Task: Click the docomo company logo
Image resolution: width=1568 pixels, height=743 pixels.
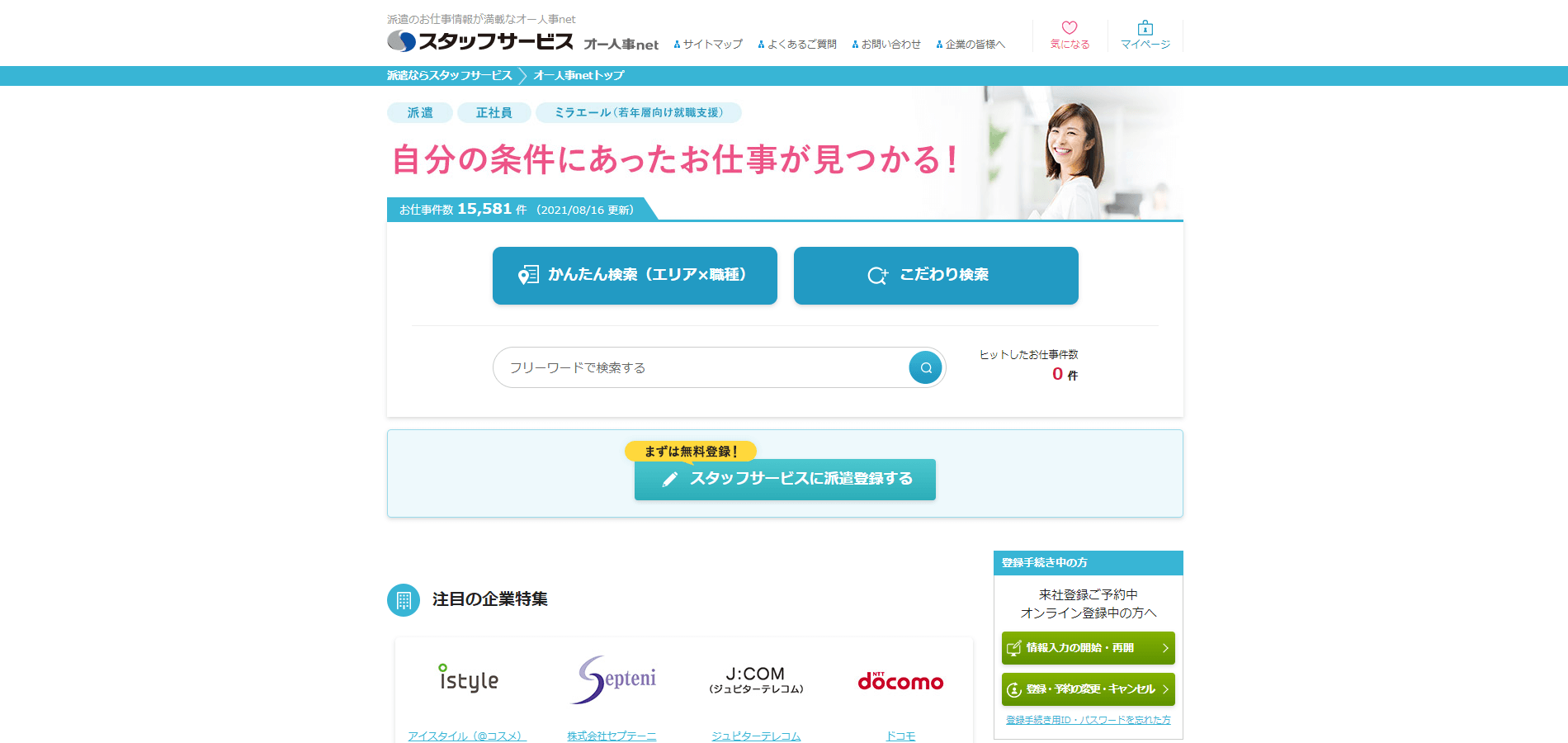Action: [x=900, y=681]
